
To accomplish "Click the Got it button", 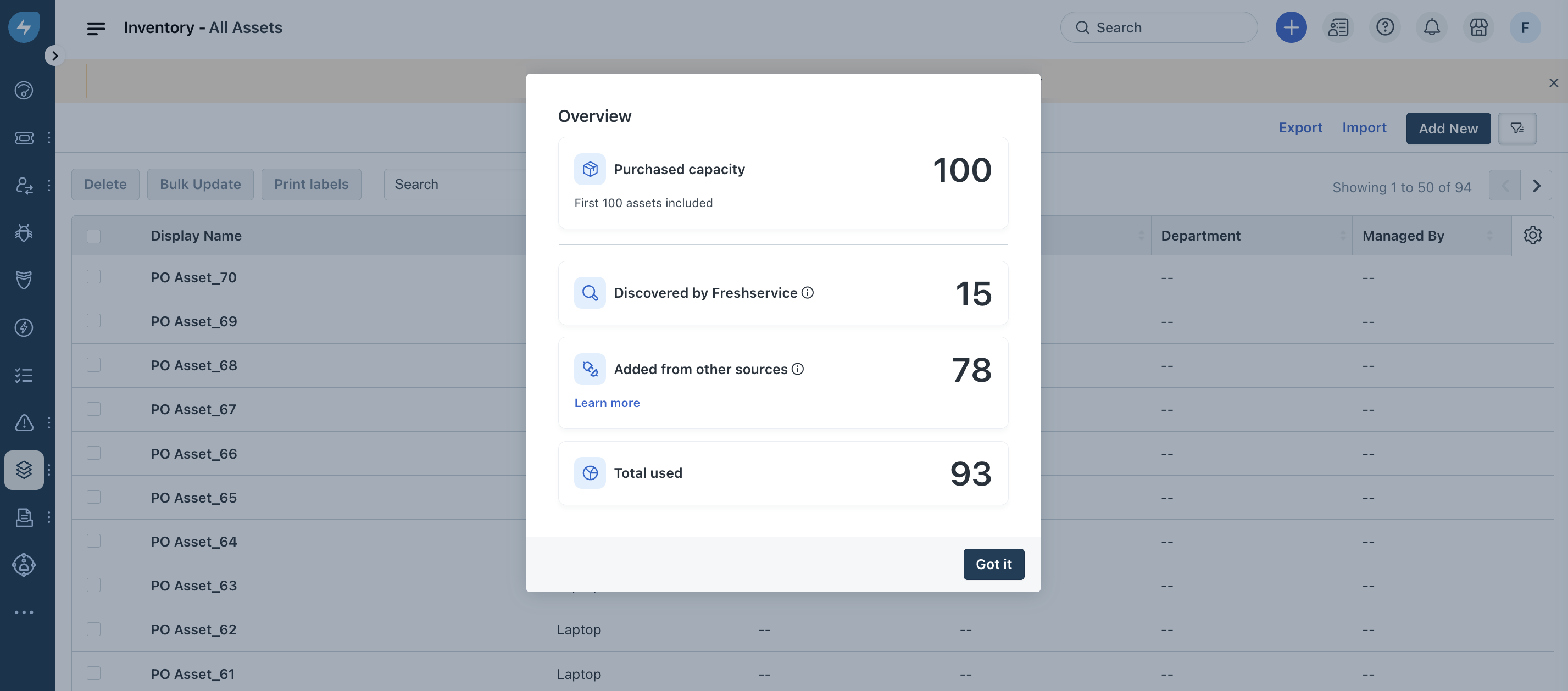I will point(993,564).
